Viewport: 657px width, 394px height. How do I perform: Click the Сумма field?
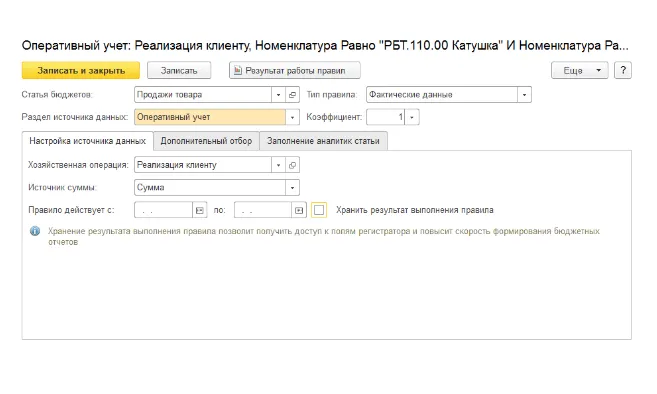[210, 188]
